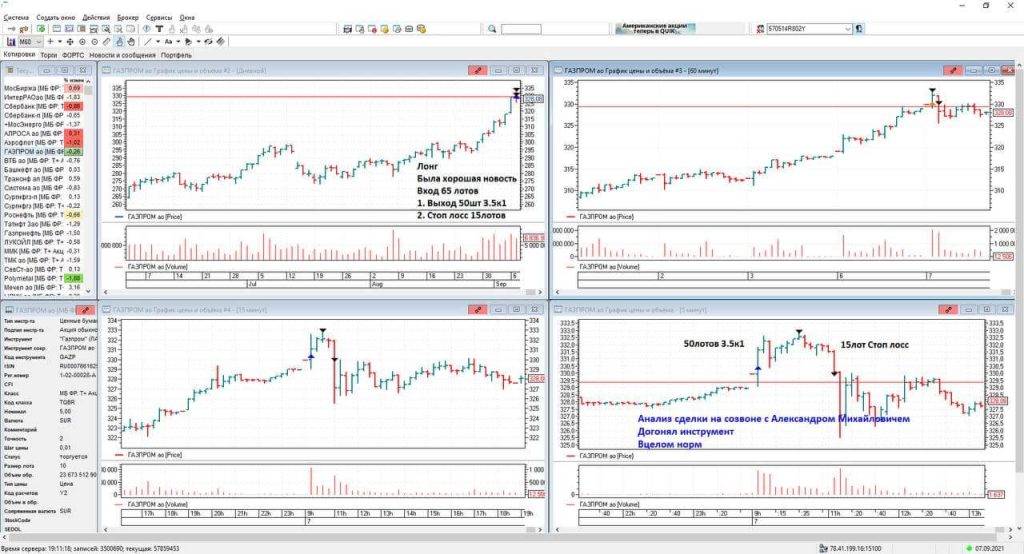
Task: Click the yellow briefcase icon ending the right toolbar group
Action: click(x=421, y=29)
